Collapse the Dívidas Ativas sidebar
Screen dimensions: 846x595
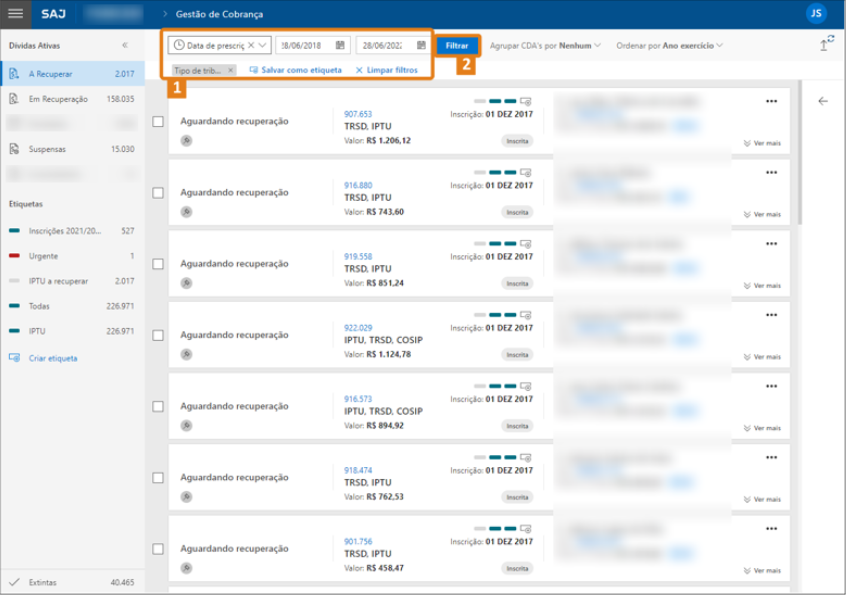click(x=125, y=46)
